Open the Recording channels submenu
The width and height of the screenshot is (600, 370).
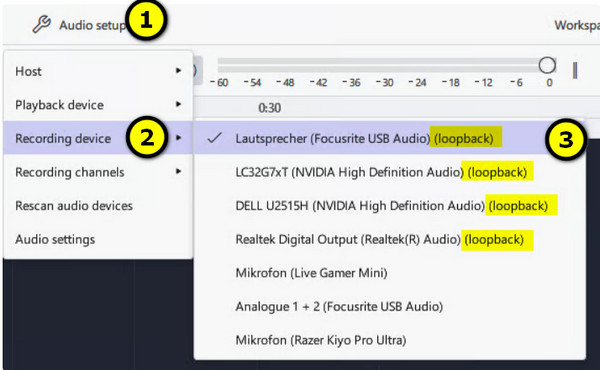(x=98, y=172)
